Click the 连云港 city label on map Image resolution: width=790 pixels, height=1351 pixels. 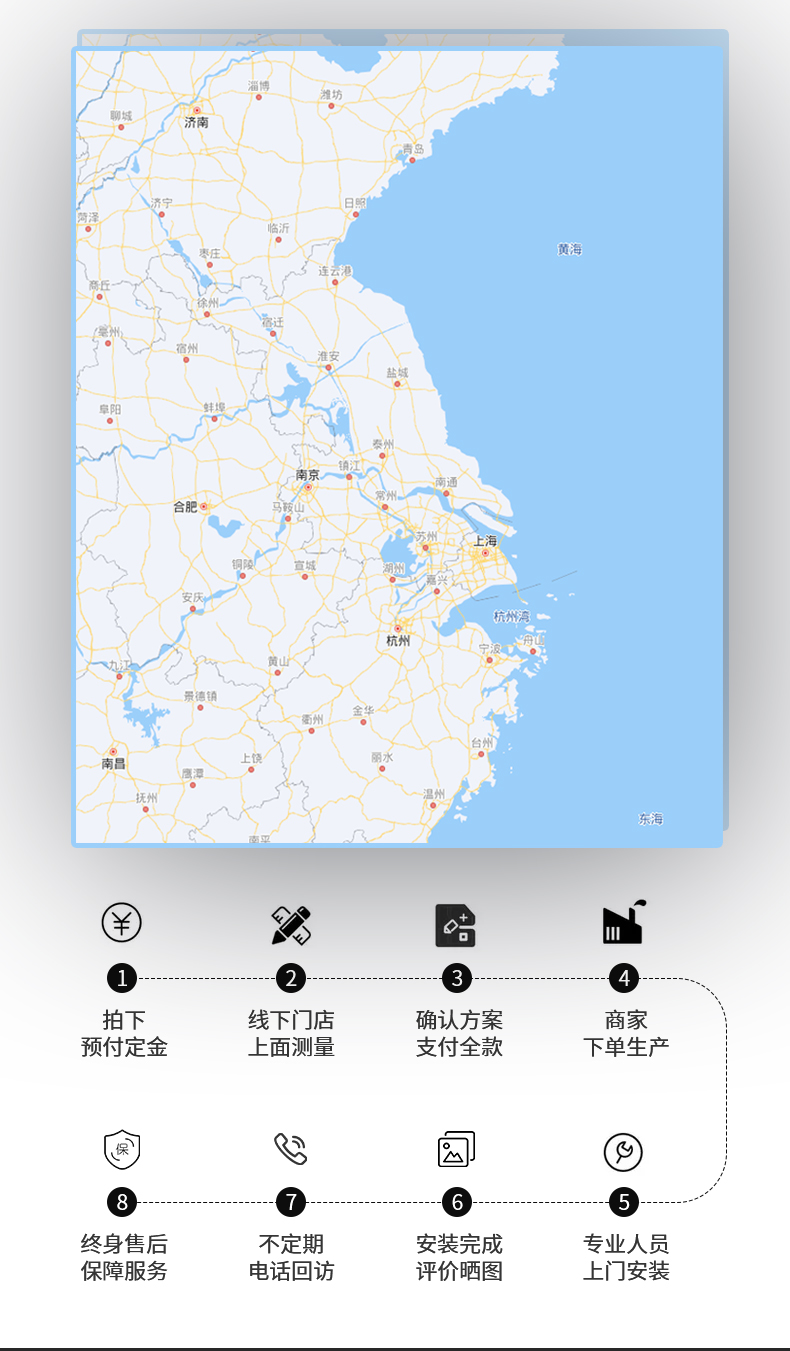(335, 271)
